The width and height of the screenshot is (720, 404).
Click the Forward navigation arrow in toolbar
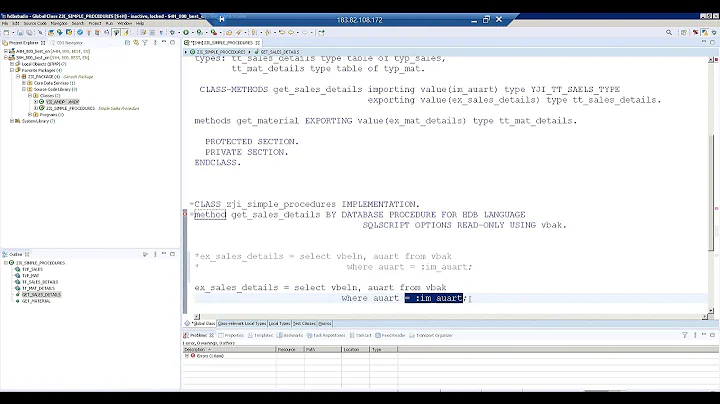(304, 33)
